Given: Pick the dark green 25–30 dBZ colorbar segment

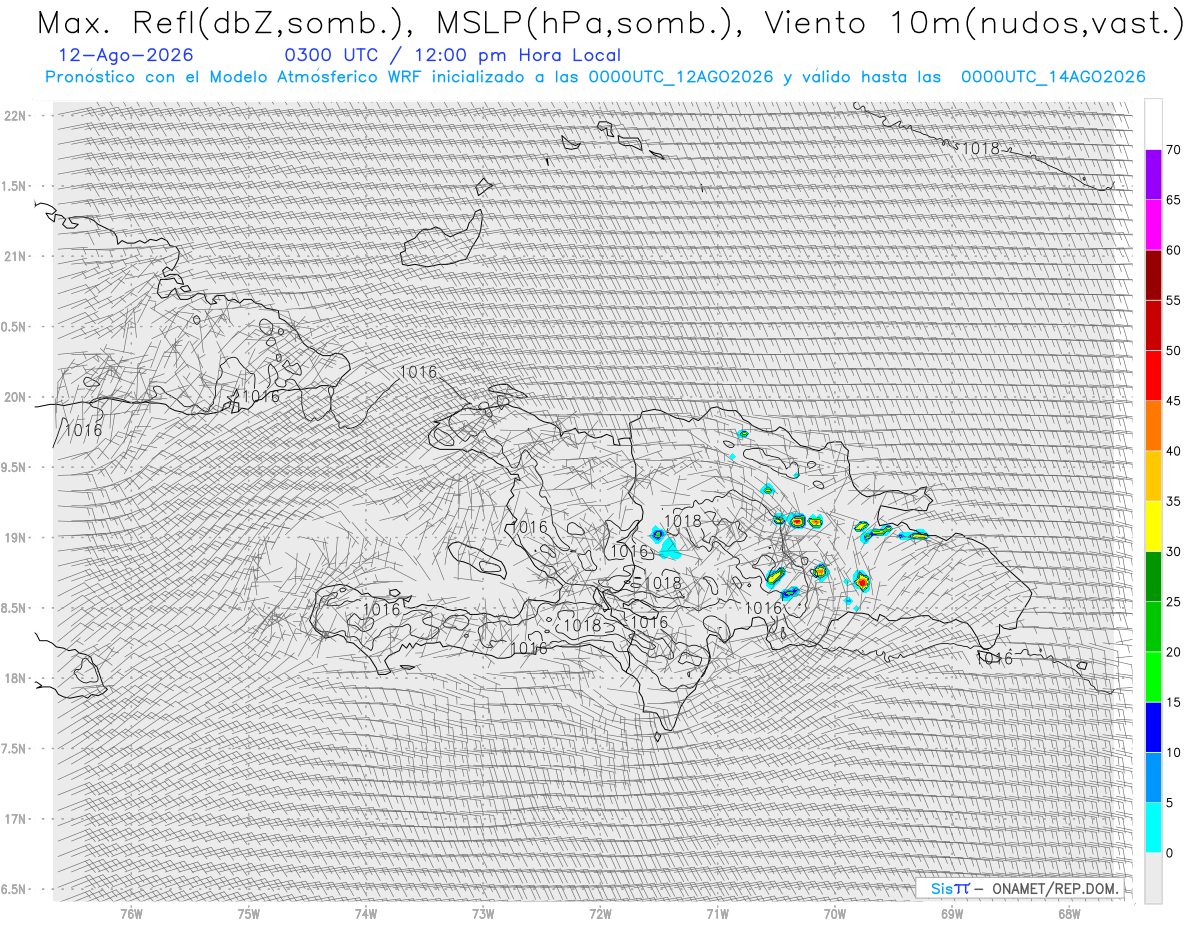Looking at the screenshot, I should tap(1153, 576).
